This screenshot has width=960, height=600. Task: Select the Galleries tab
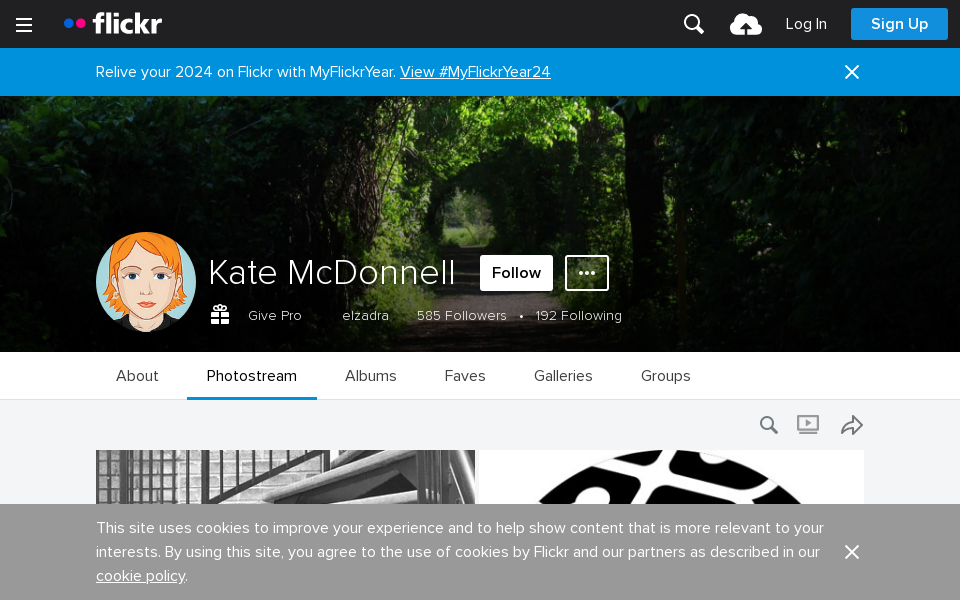(x=563, y=376)
